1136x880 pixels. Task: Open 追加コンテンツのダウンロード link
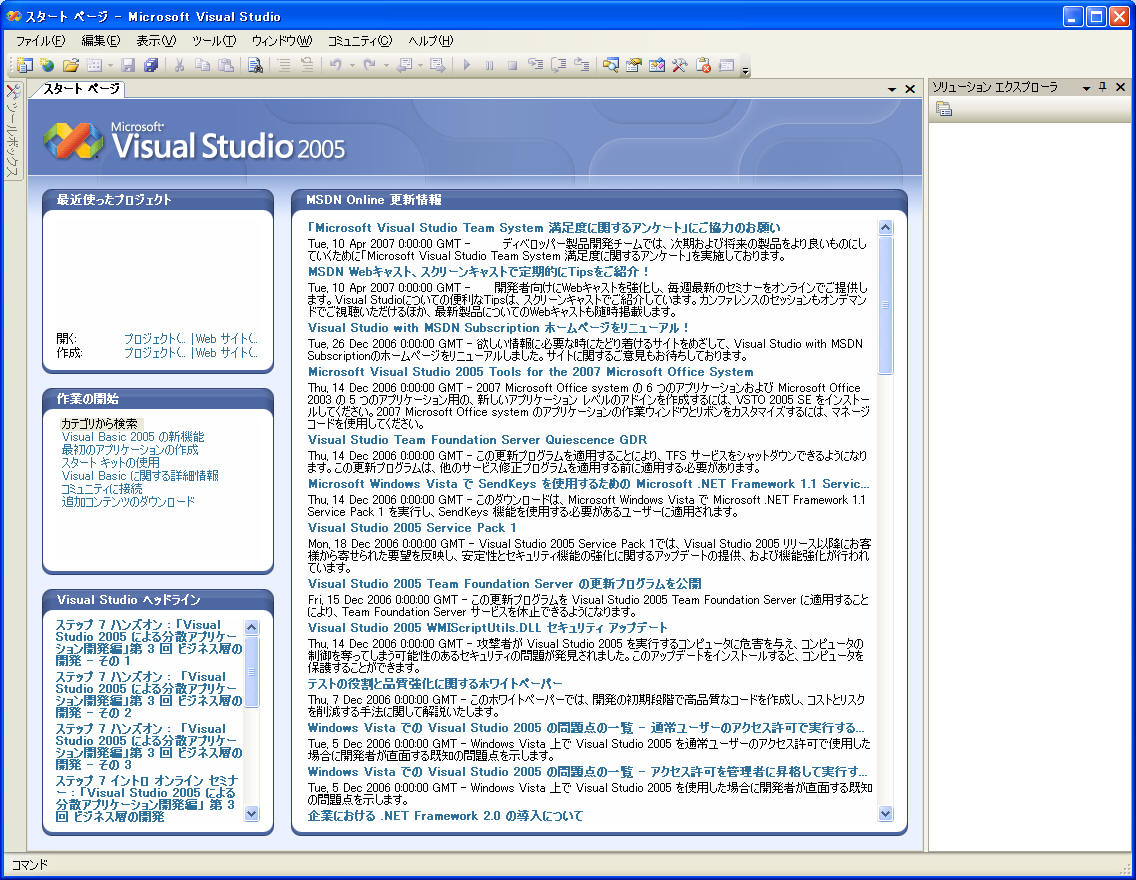(128, 501)
